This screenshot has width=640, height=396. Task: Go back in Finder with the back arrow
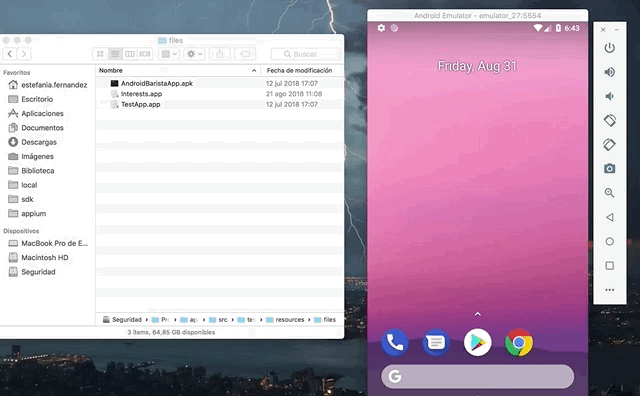[10, 54]
